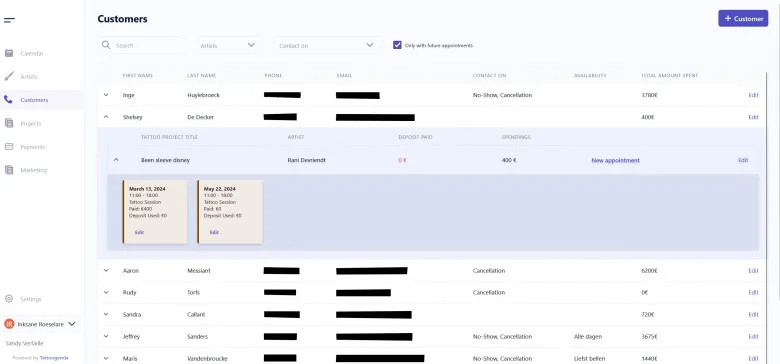The image size is (780, 364).
Task: Edit the March 13, 2024 appointment
Action: (x=139, y=232)
